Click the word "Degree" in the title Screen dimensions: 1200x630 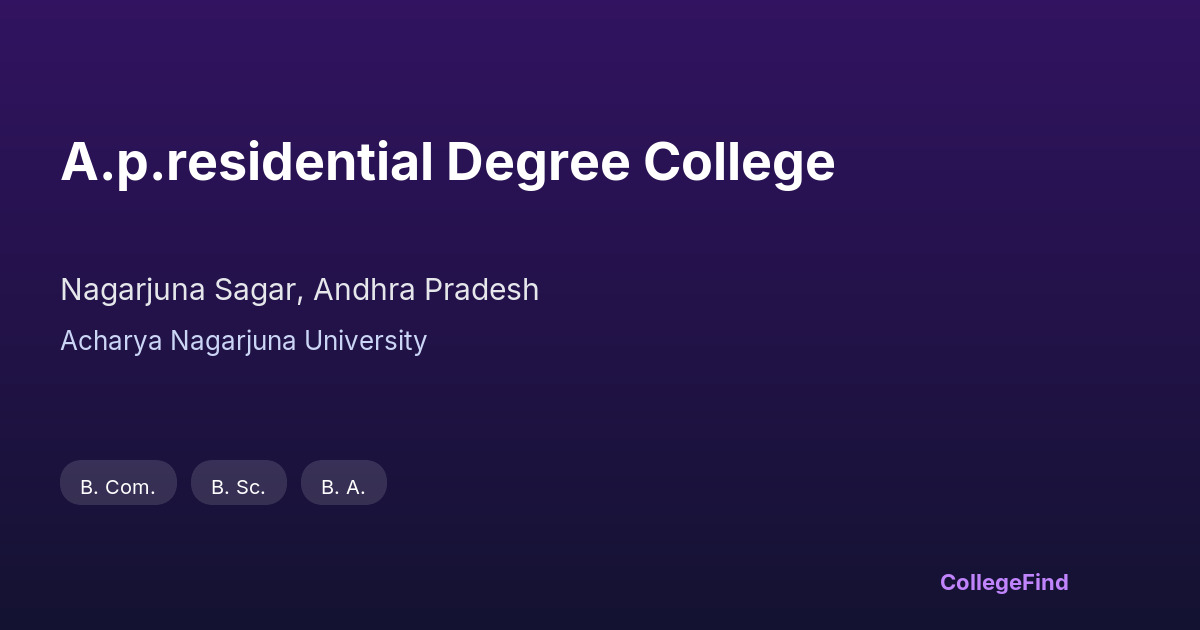click(x=537, y=162)
